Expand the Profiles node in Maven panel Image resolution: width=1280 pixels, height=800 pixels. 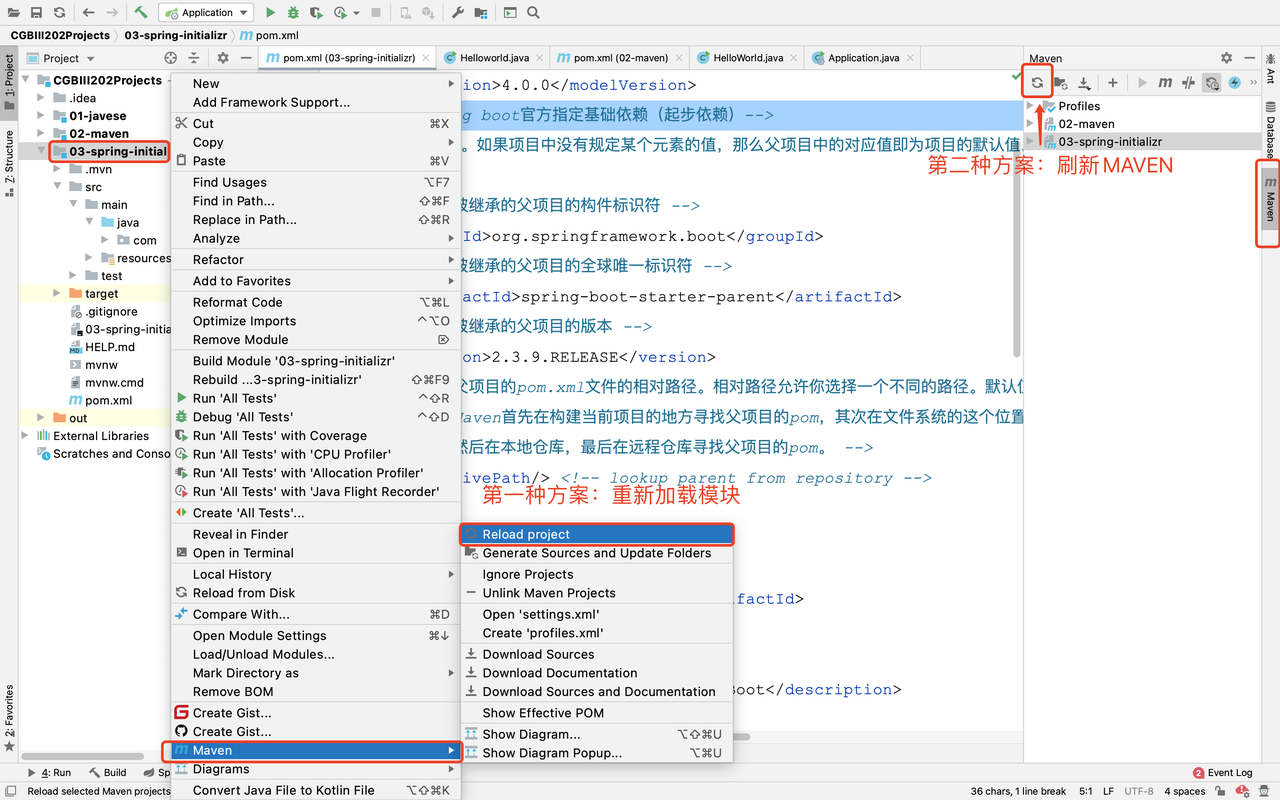tap(1031, 106)
